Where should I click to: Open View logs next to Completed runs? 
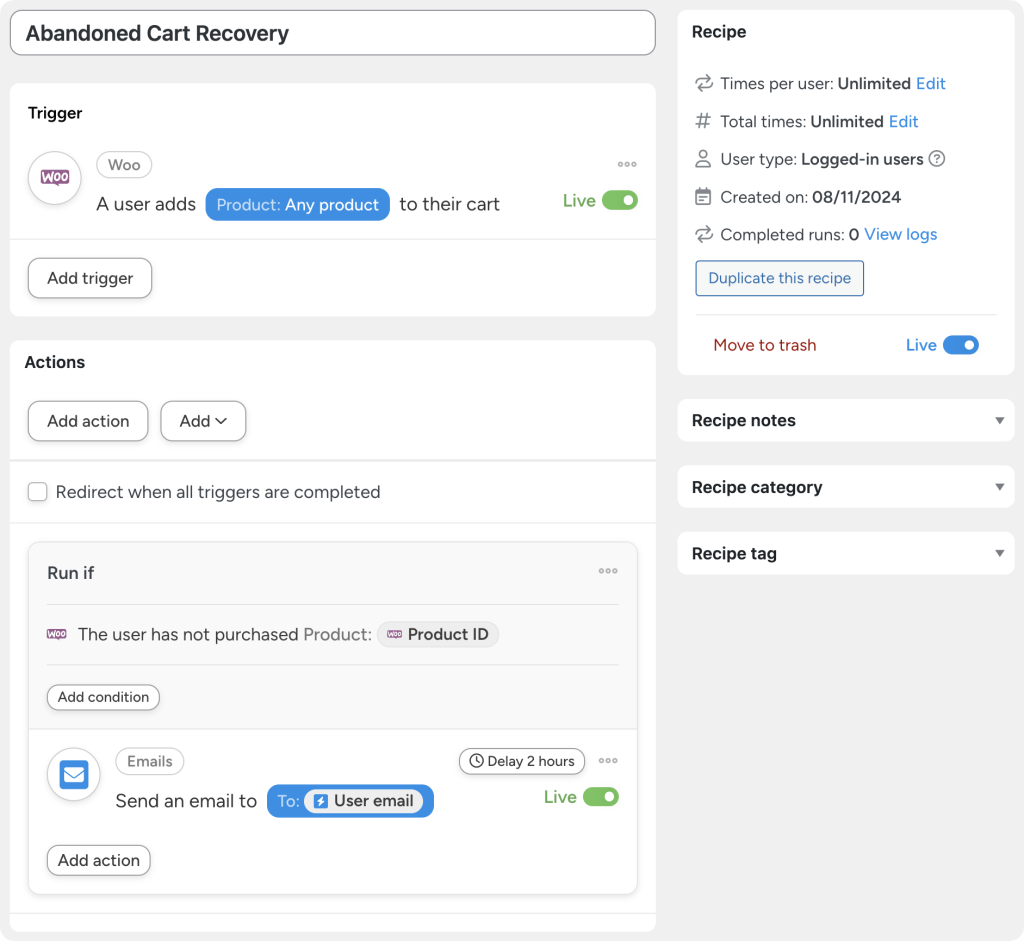pos(899,234)
